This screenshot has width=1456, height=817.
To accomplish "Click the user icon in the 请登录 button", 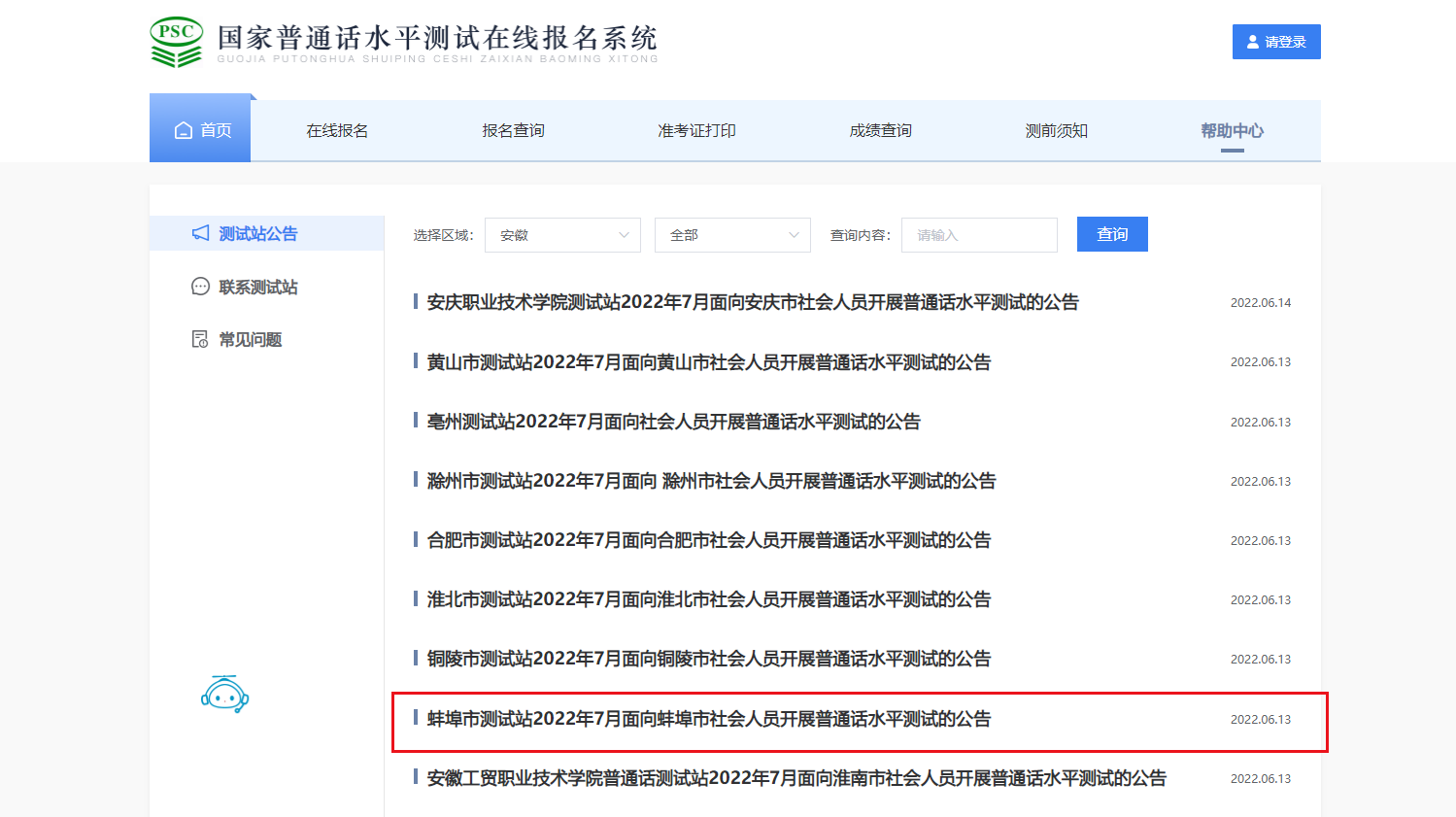I will point(1253,42).
